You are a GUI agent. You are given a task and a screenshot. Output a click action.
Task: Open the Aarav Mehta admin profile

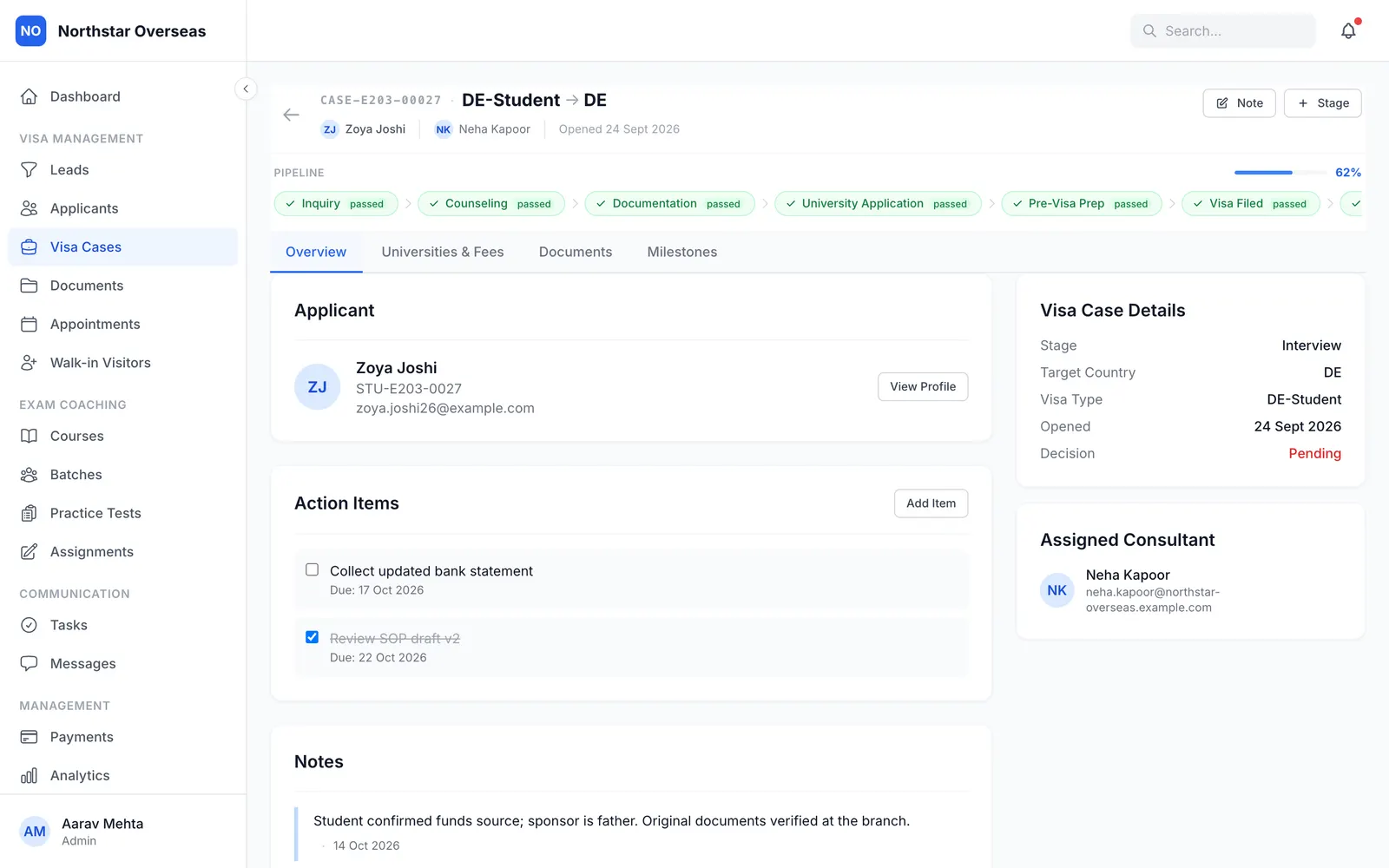pos(123,832)
